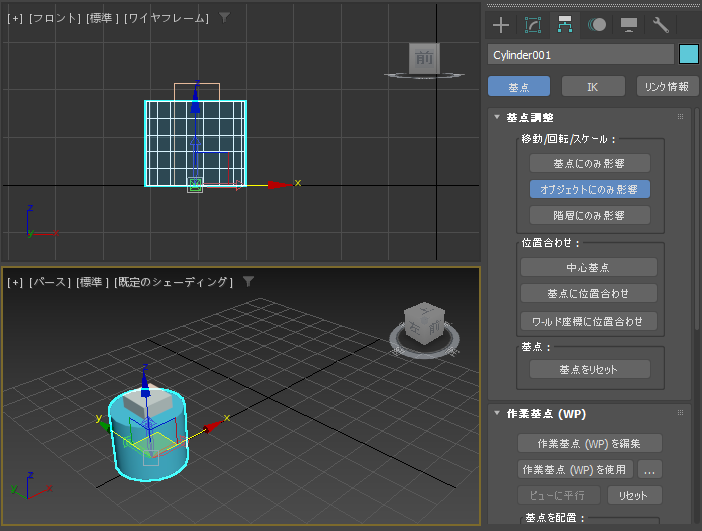
Task: Switch to the リンク情報 tab
Action: point(667,86)
